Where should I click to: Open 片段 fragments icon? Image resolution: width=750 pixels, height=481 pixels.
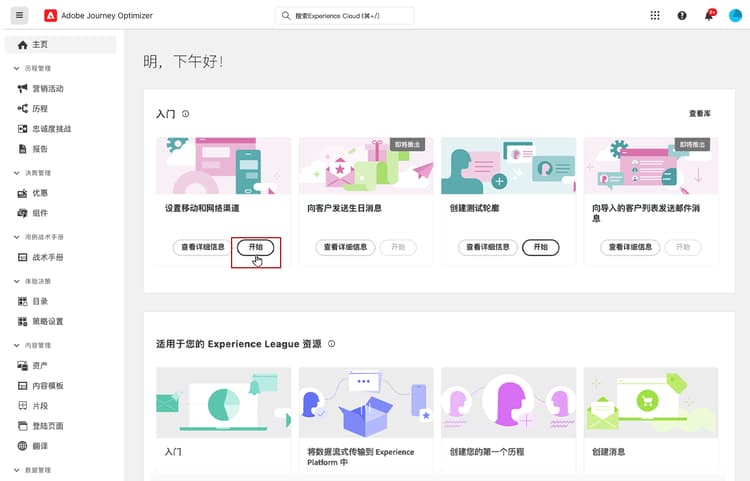coord(22,406)
